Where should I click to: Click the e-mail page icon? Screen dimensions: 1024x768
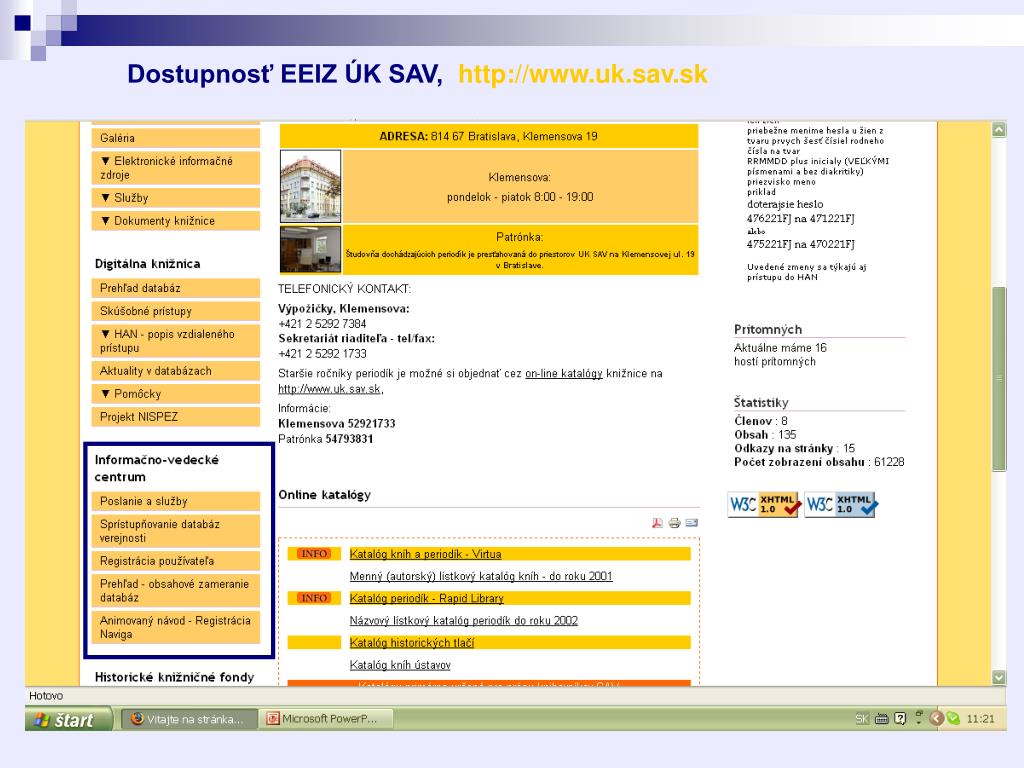(692, 522)
